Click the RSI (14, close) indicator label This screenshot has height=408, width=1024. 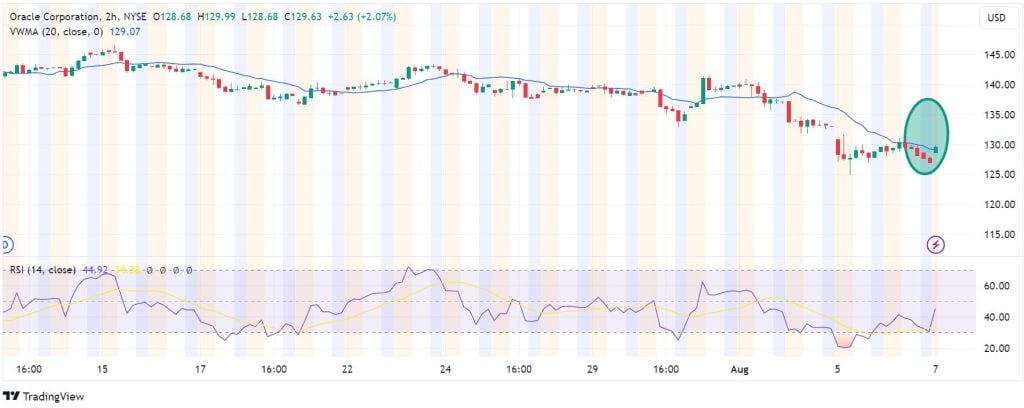pos(42,270)
